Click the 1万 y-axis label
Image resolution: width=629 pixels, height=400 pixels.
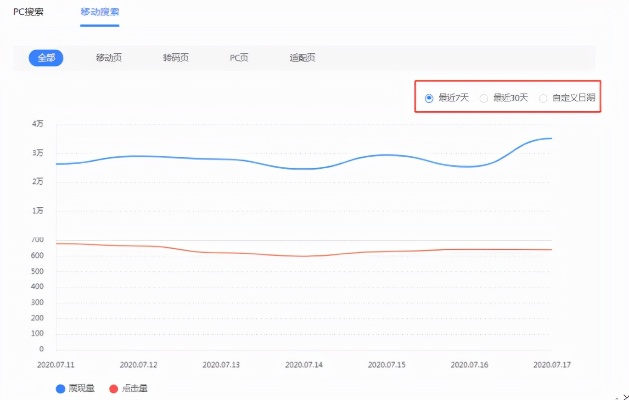click(x=38, y=211)
